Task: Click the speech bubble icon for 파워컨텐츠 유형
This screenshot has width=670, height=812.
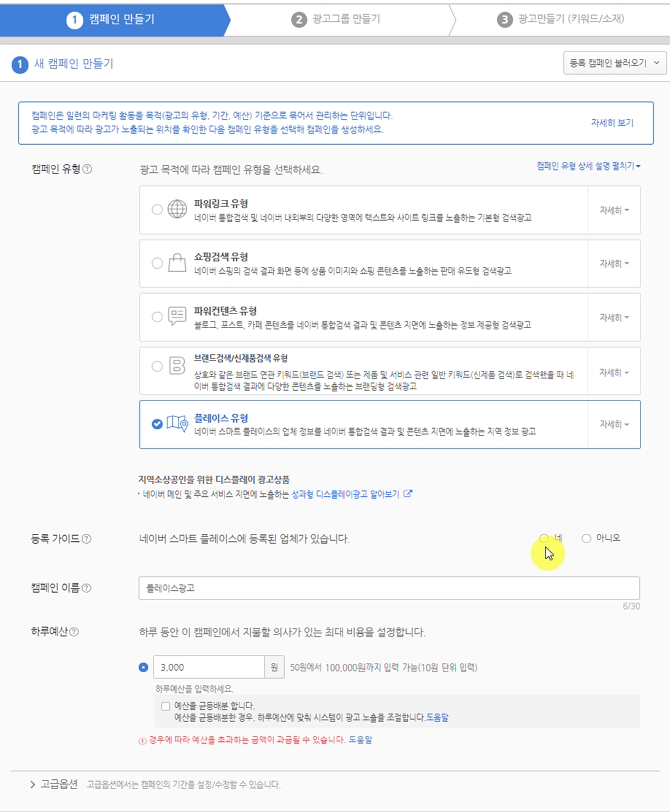Action: coord(177,316)
